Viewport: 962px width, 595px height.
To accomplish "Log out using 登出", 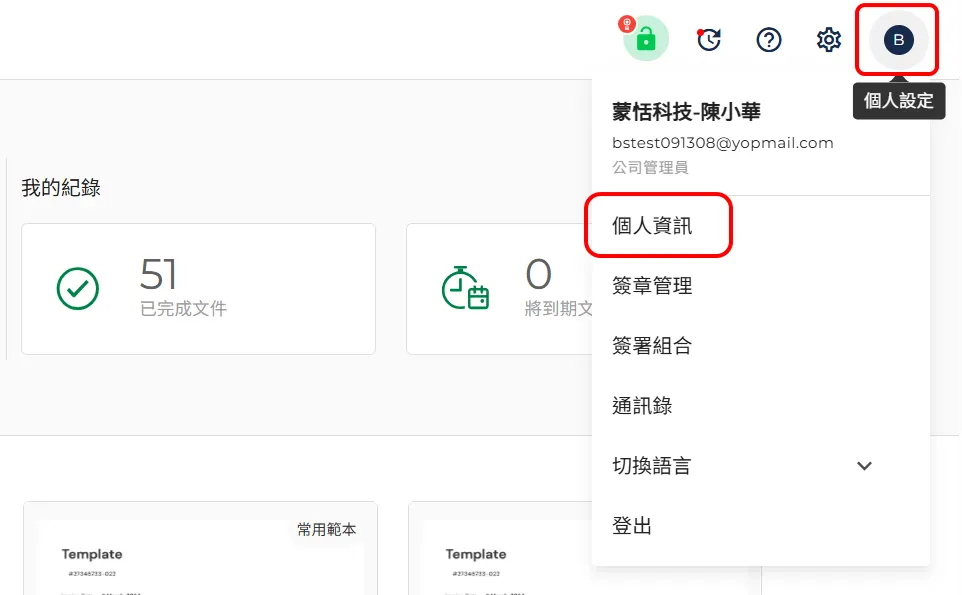I will (x=633, y=526).
